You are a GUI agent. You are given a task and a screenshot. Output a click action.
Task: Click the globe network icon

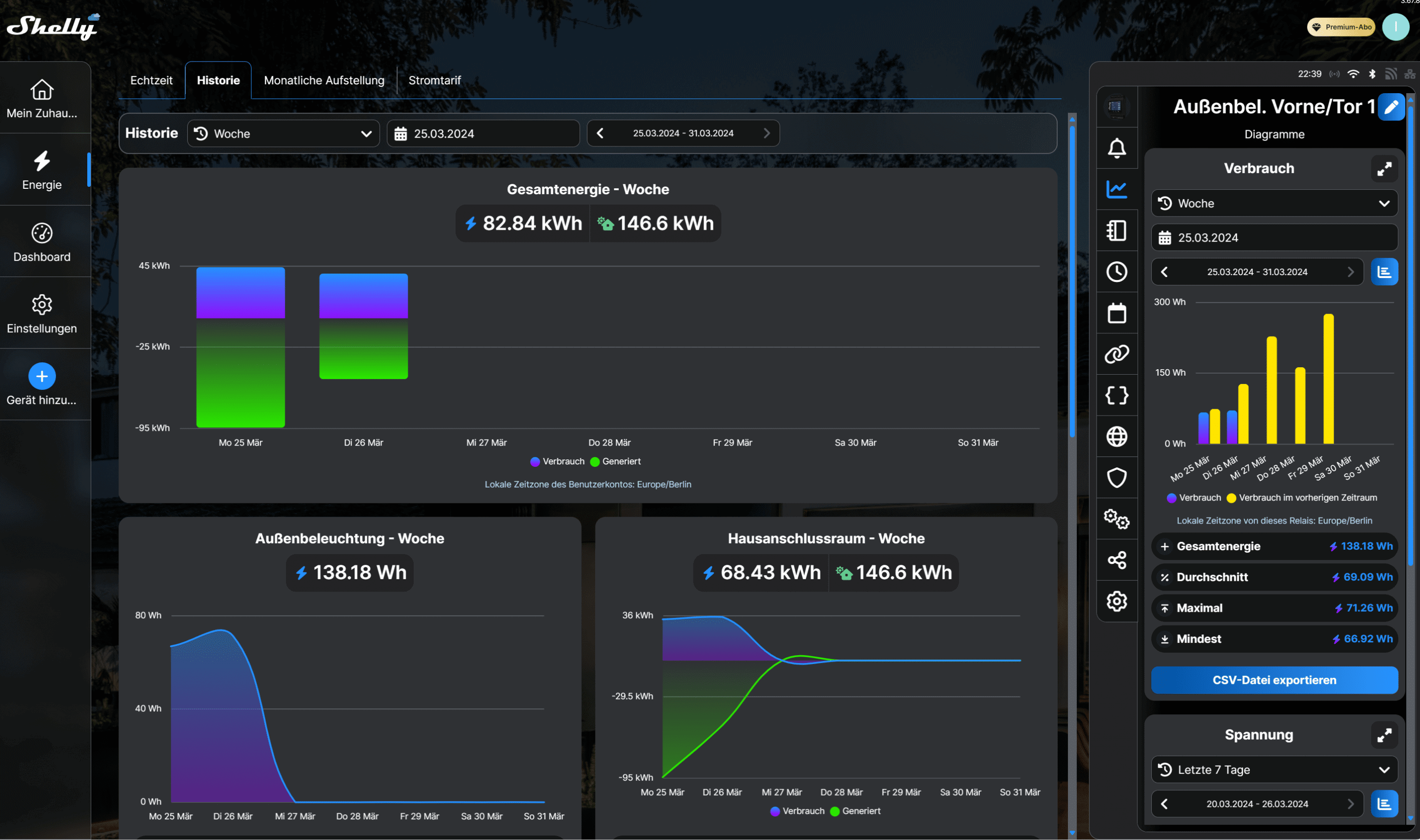1116,436
